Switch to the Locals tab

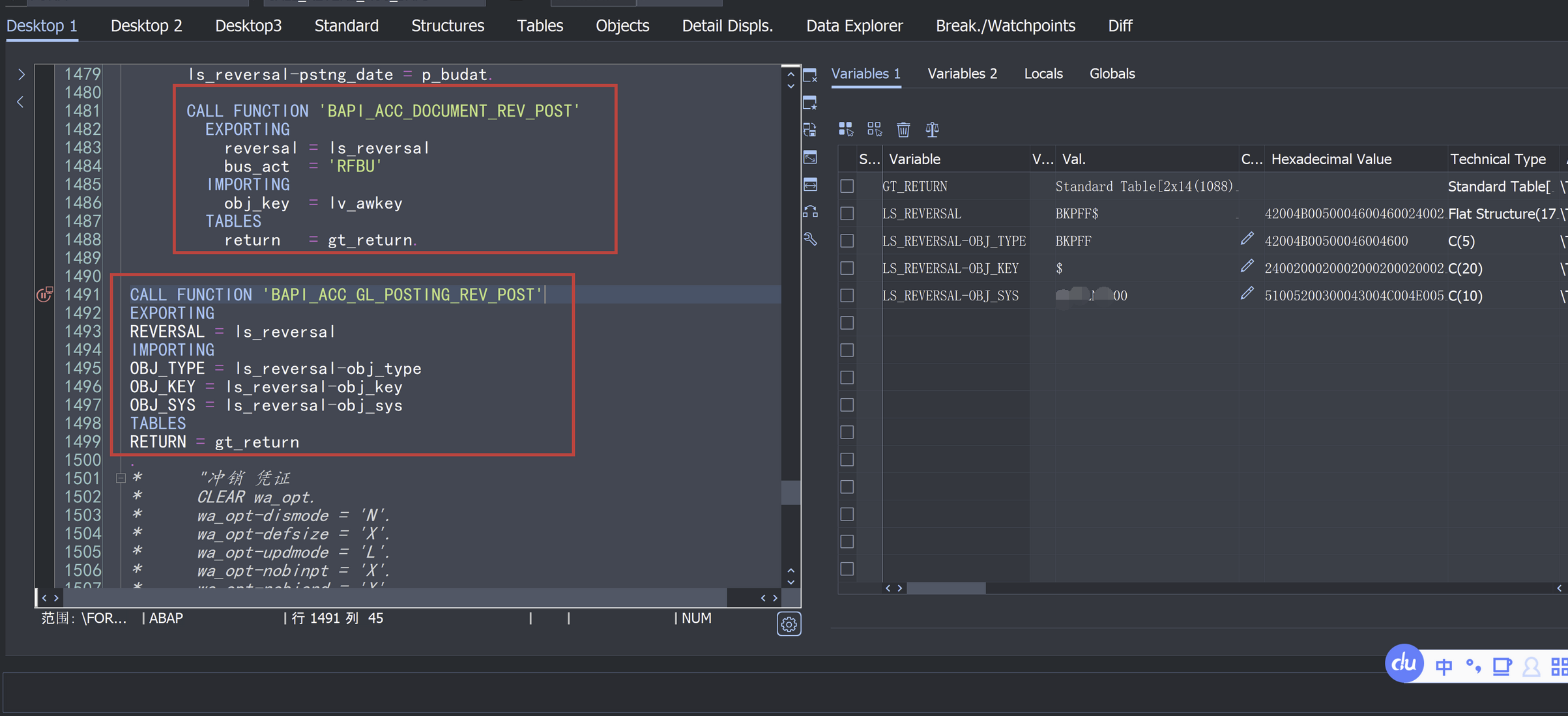[1043, 74]
